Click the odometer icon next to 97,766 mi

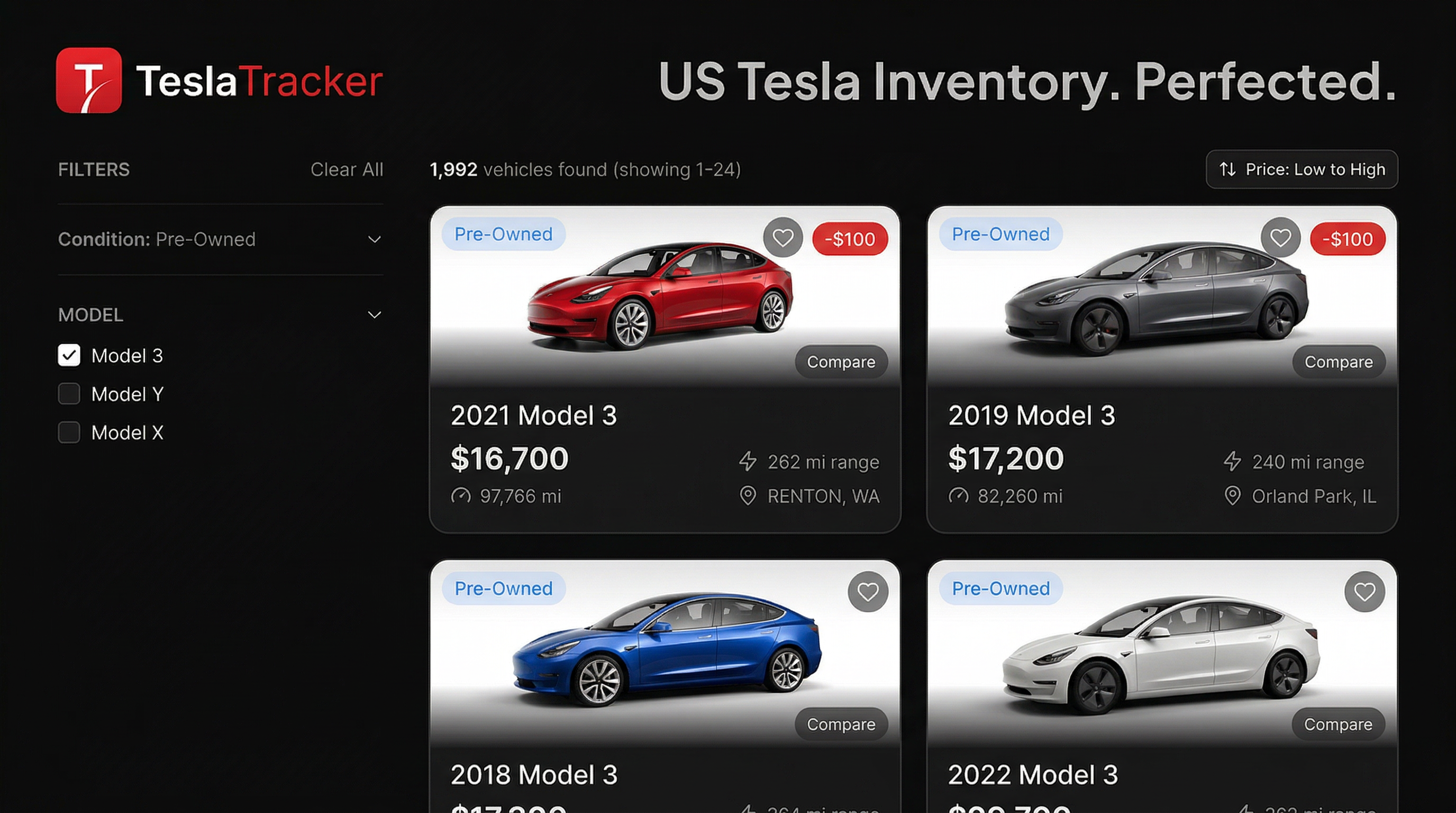click(461, 496)
